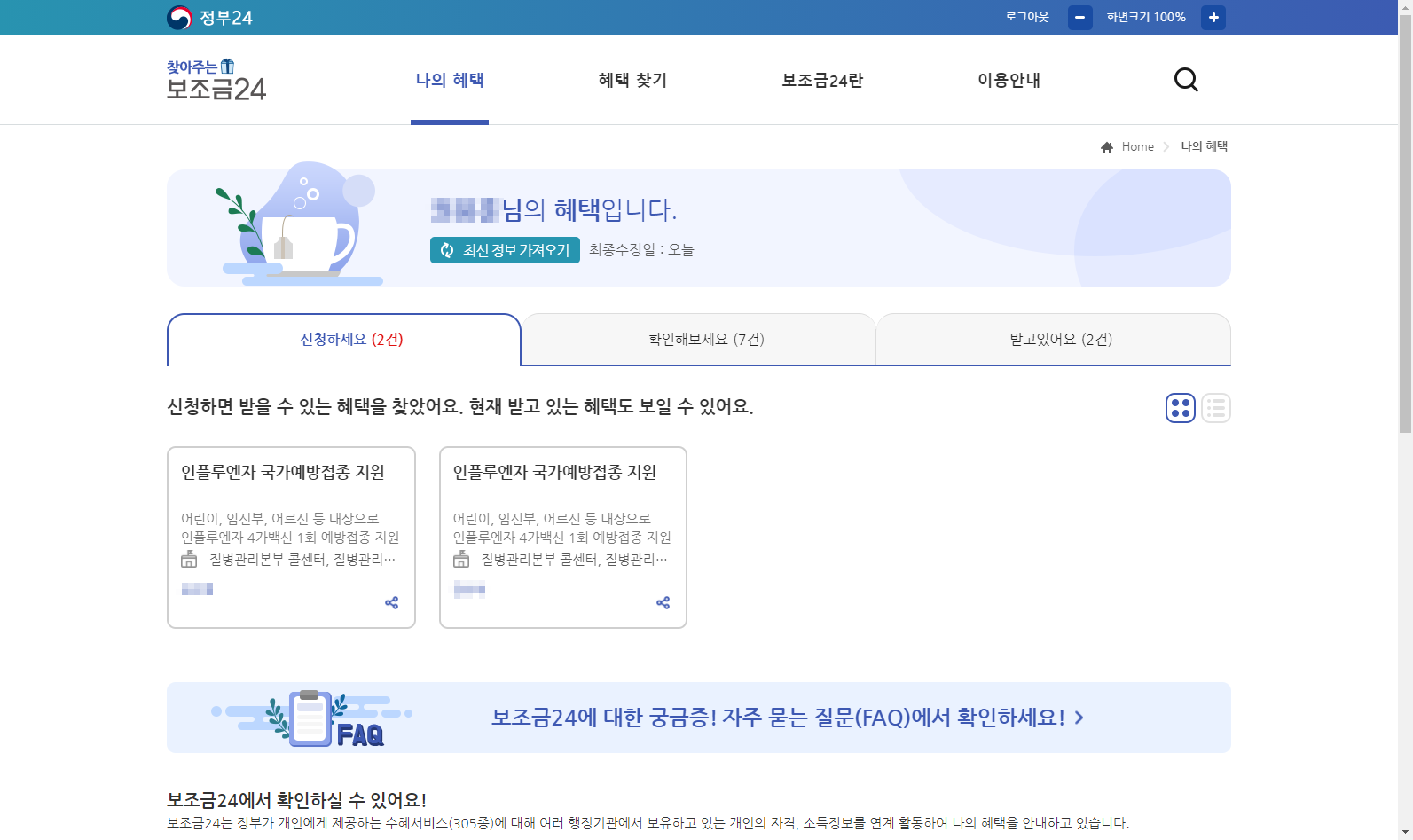Open 이용안내 menu
1413x840 pixels.
[1009, 80]
